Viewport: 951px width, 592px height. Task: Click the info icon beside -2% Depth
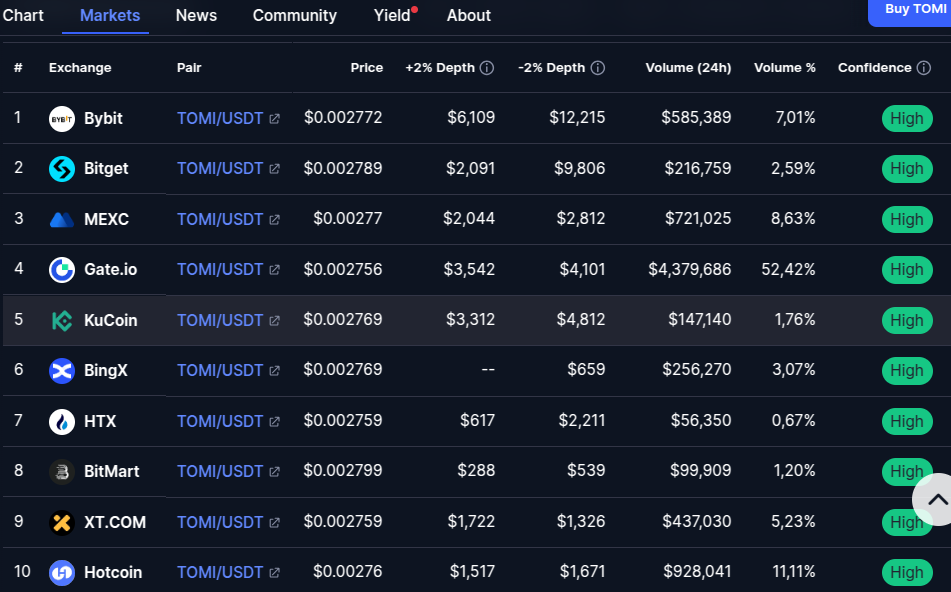[598, 68]
